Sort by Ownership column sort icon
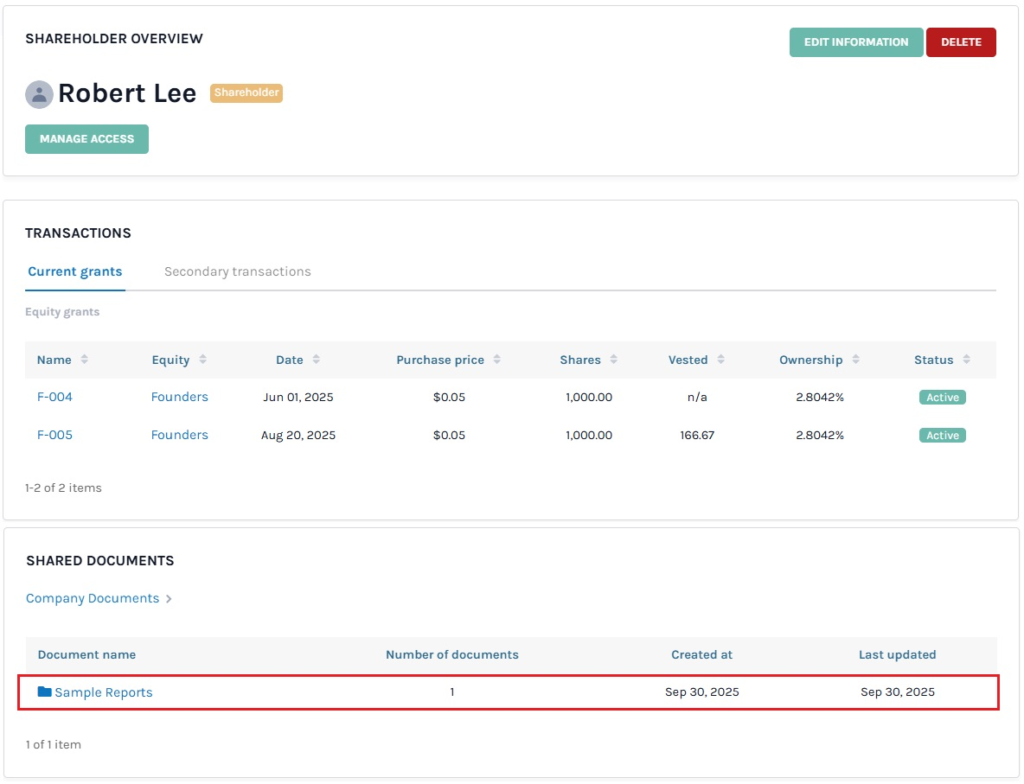This screenshot has height=784, width=1024. click(x=856, y=360)
